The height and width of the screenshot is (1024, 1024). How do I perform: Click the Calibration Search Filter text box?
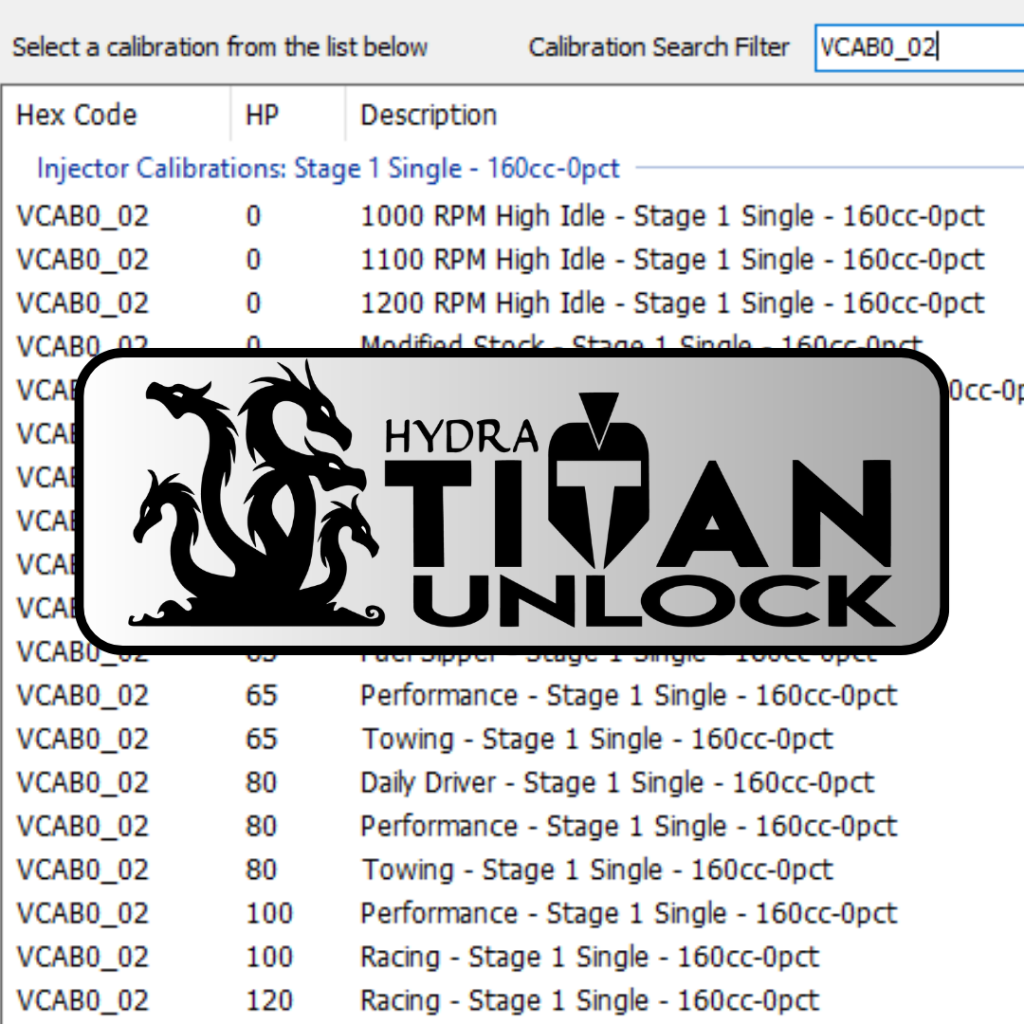coord(918,47)
